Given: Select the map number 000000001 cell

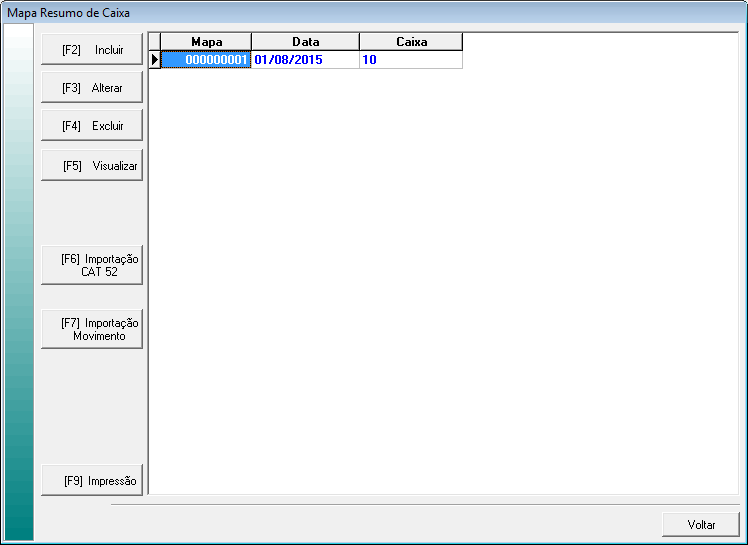Looking at the screenshot, I should (206, 60).
